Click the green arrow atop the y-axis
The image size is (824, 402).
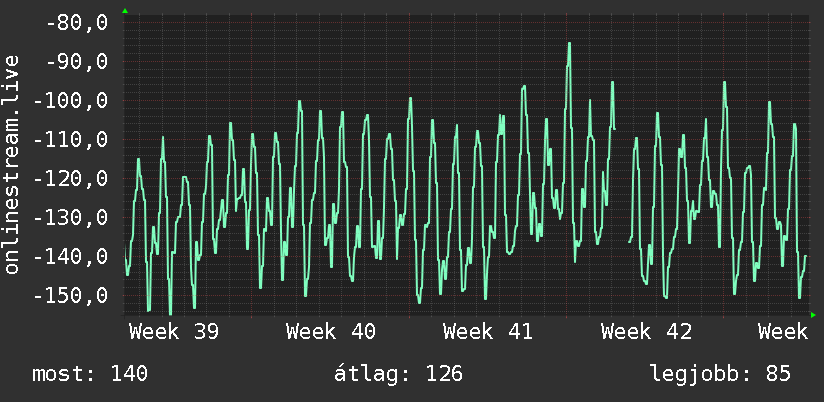coord(125,11)
